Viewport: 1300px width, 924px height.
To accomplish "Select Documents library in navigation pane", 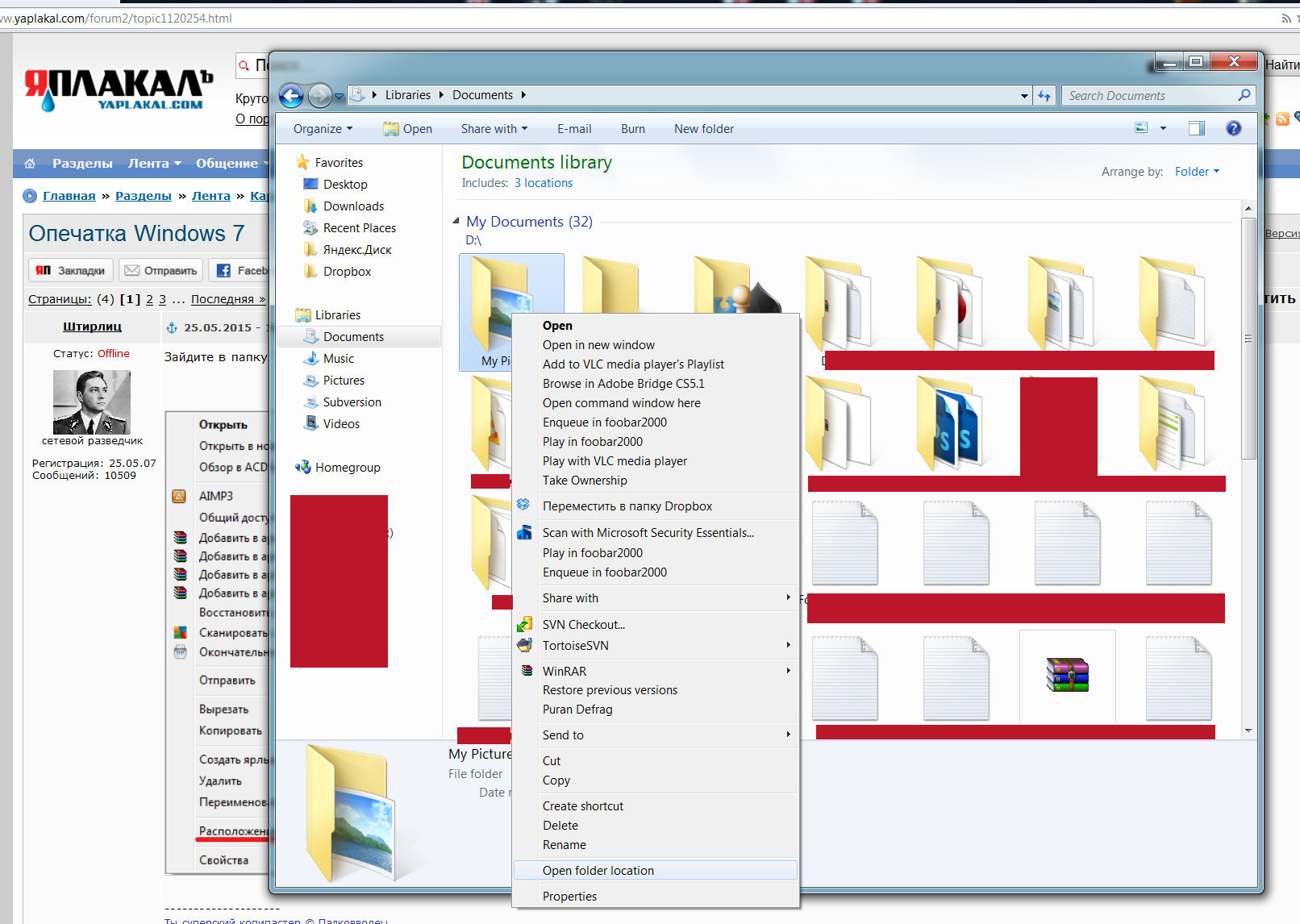I will point(353,337).
